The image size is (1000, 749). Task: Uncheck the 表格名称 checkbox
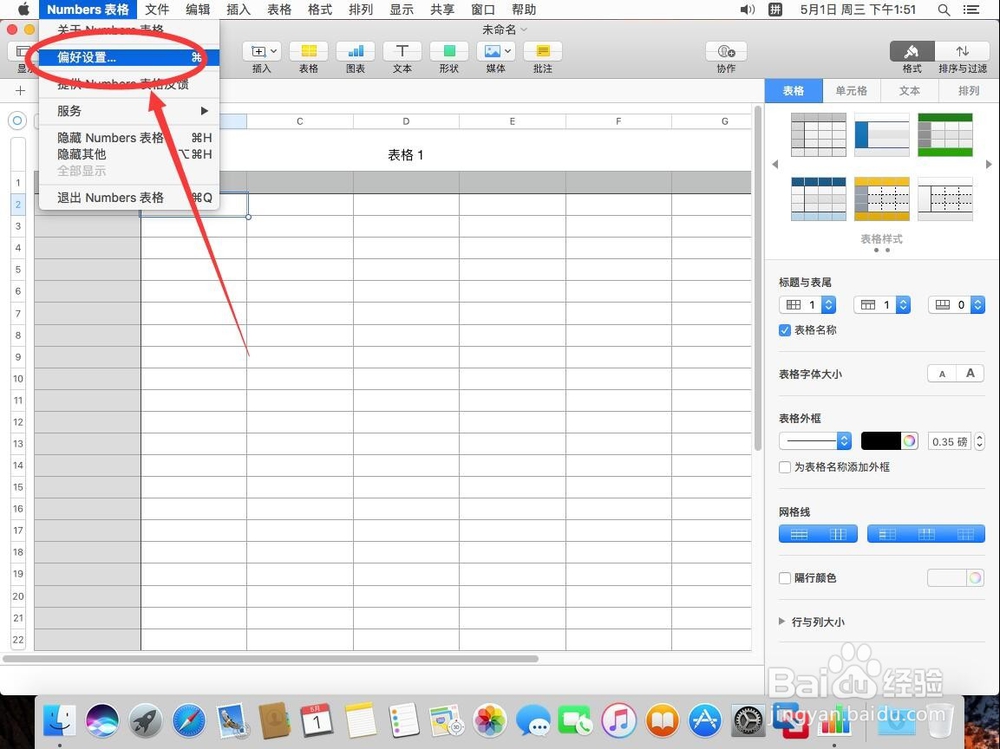(x=784, y=330)
